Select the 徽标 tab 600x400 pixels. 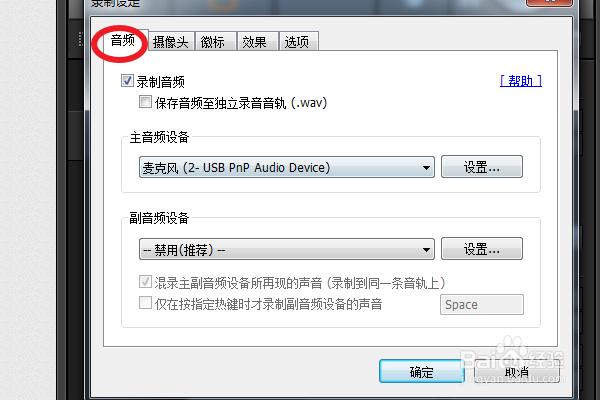[213, 42]
